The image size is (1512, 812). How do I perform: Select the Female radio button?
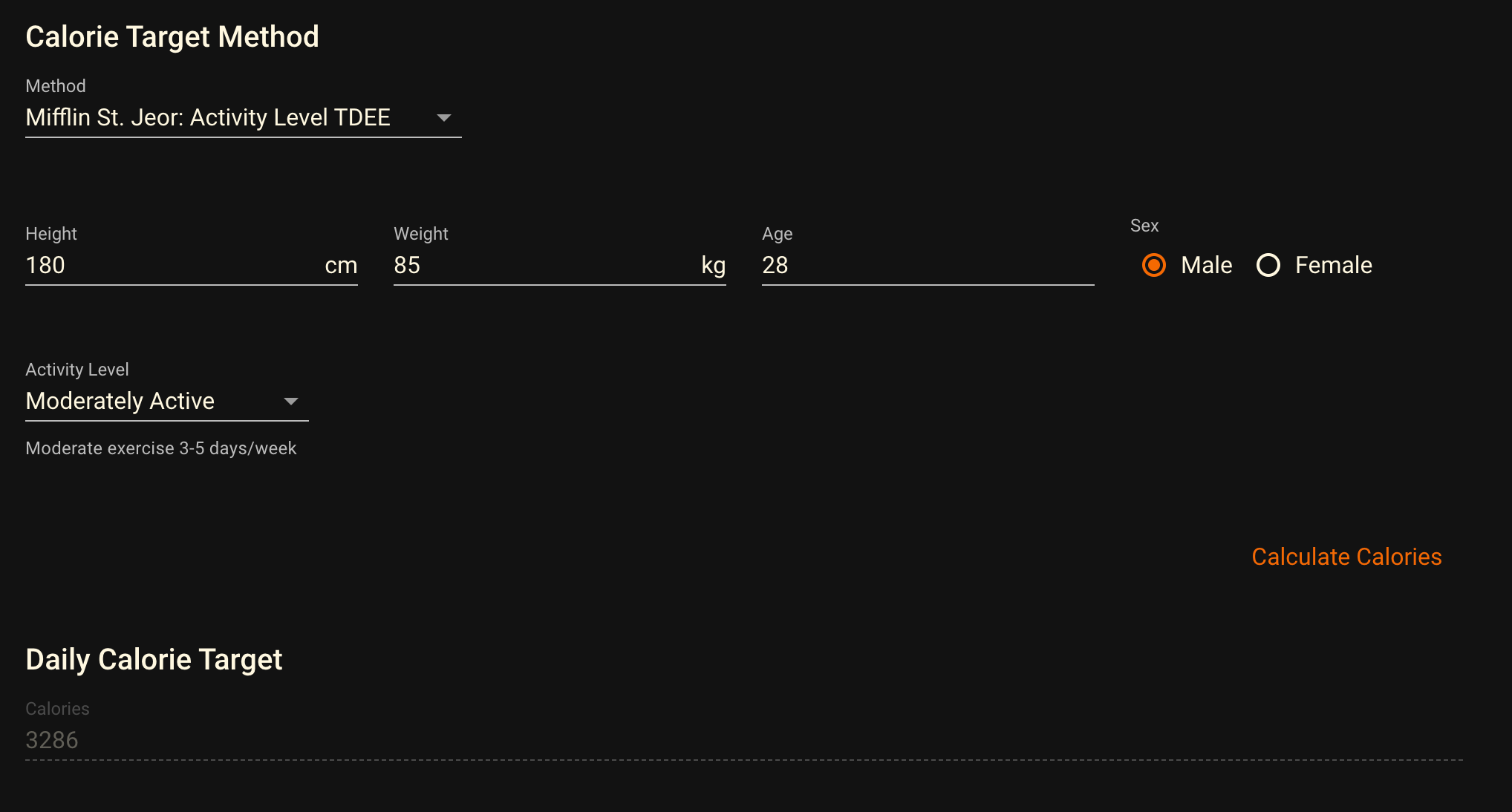click(x=1268, y=265)
